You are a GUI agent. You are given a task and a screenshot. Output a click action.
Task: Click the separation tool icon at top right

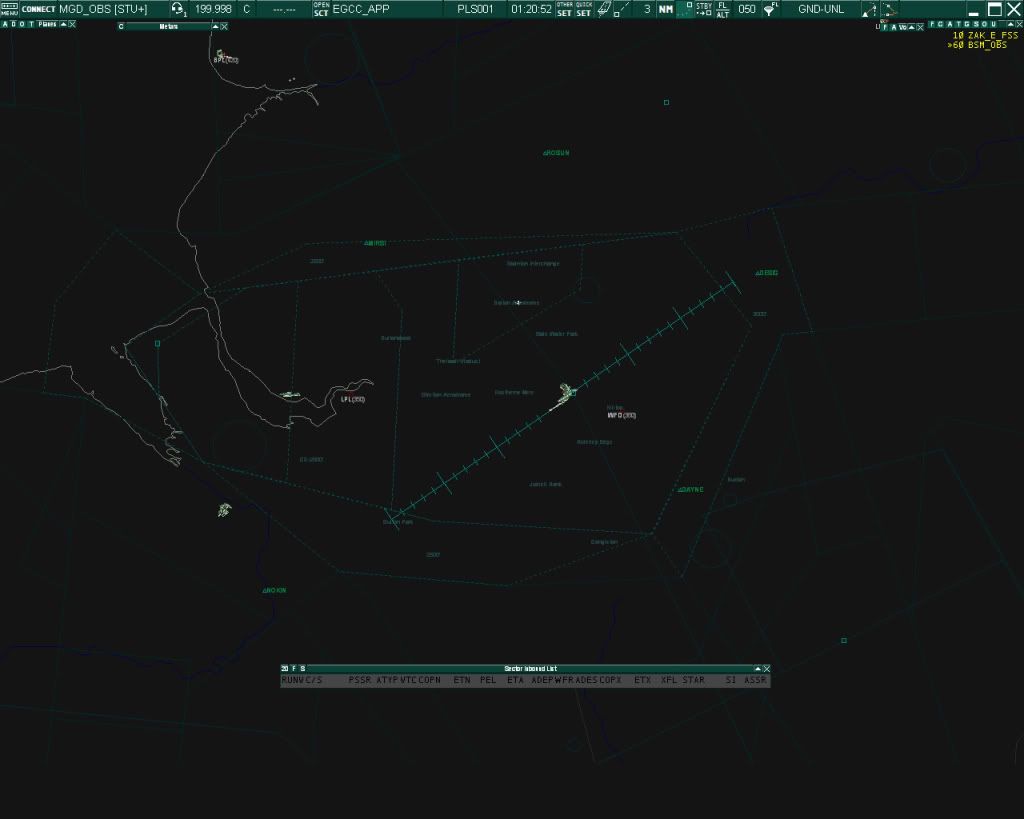(889, 9)
